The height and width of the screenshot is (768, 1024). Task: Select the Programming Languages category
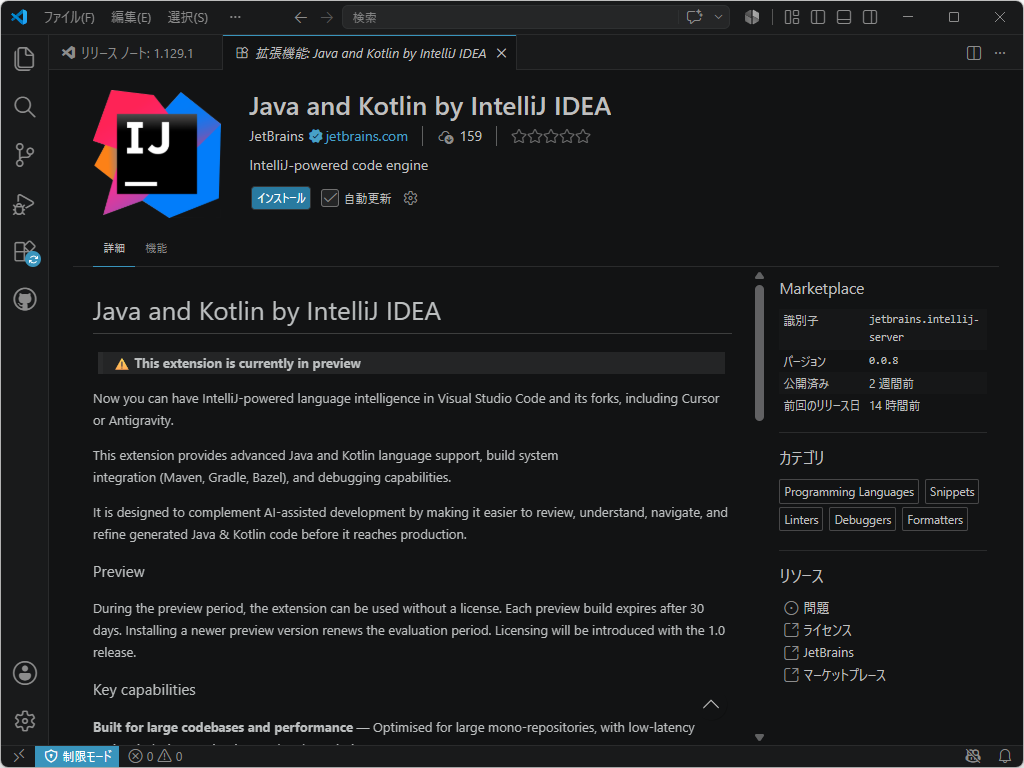[x=849, y=492]
